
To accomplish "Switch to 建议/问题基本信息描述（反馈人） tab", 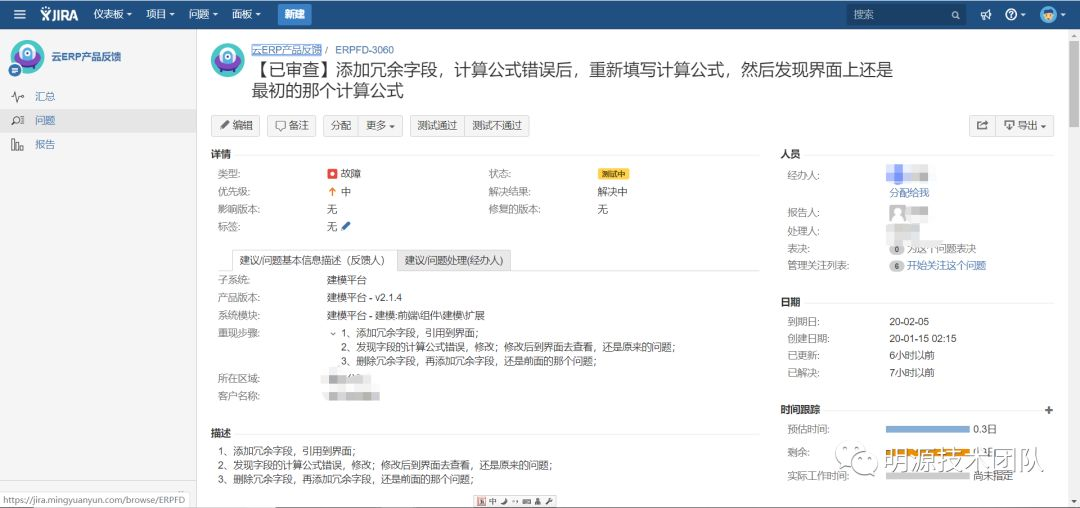I will click(x=315, y=260).
